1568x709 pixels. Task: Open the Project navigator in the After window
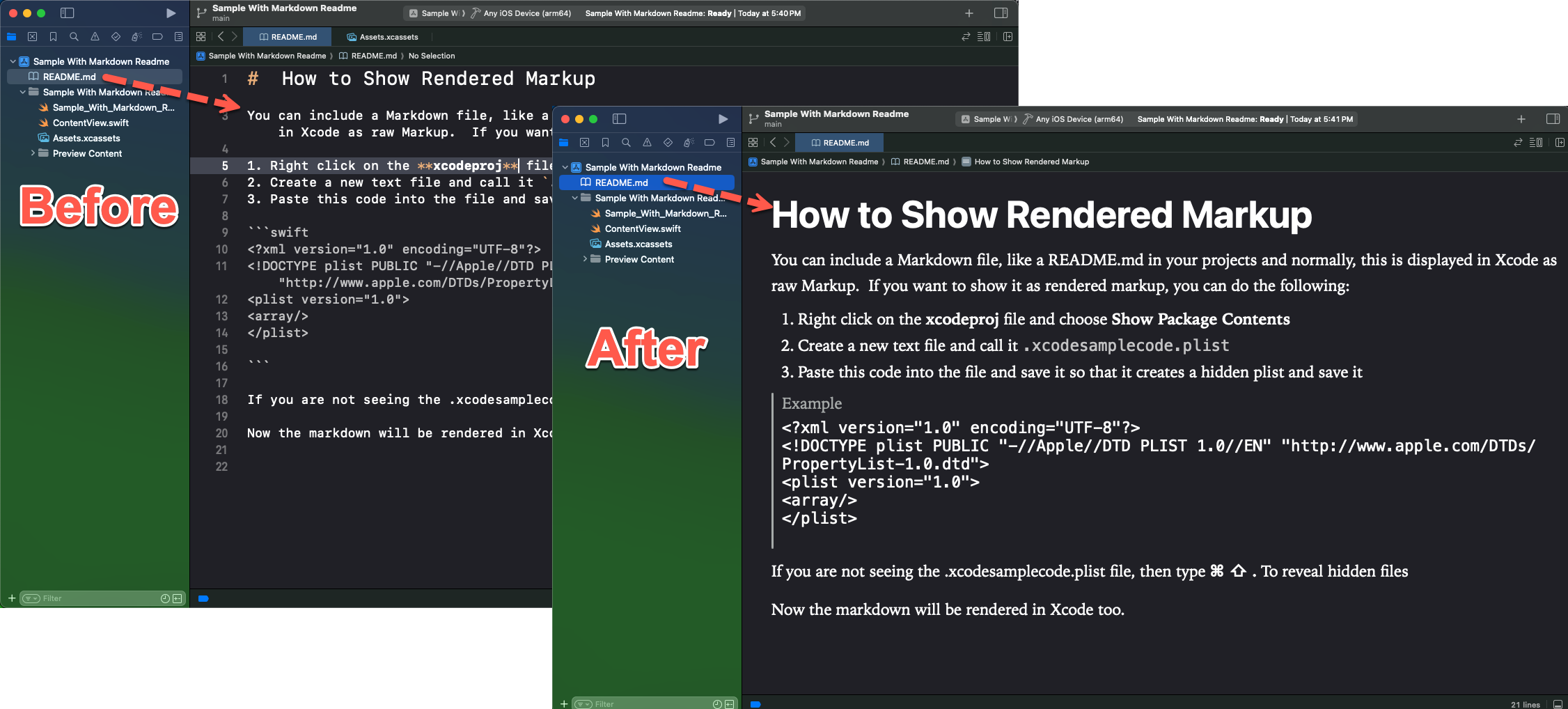pos(564,143)
